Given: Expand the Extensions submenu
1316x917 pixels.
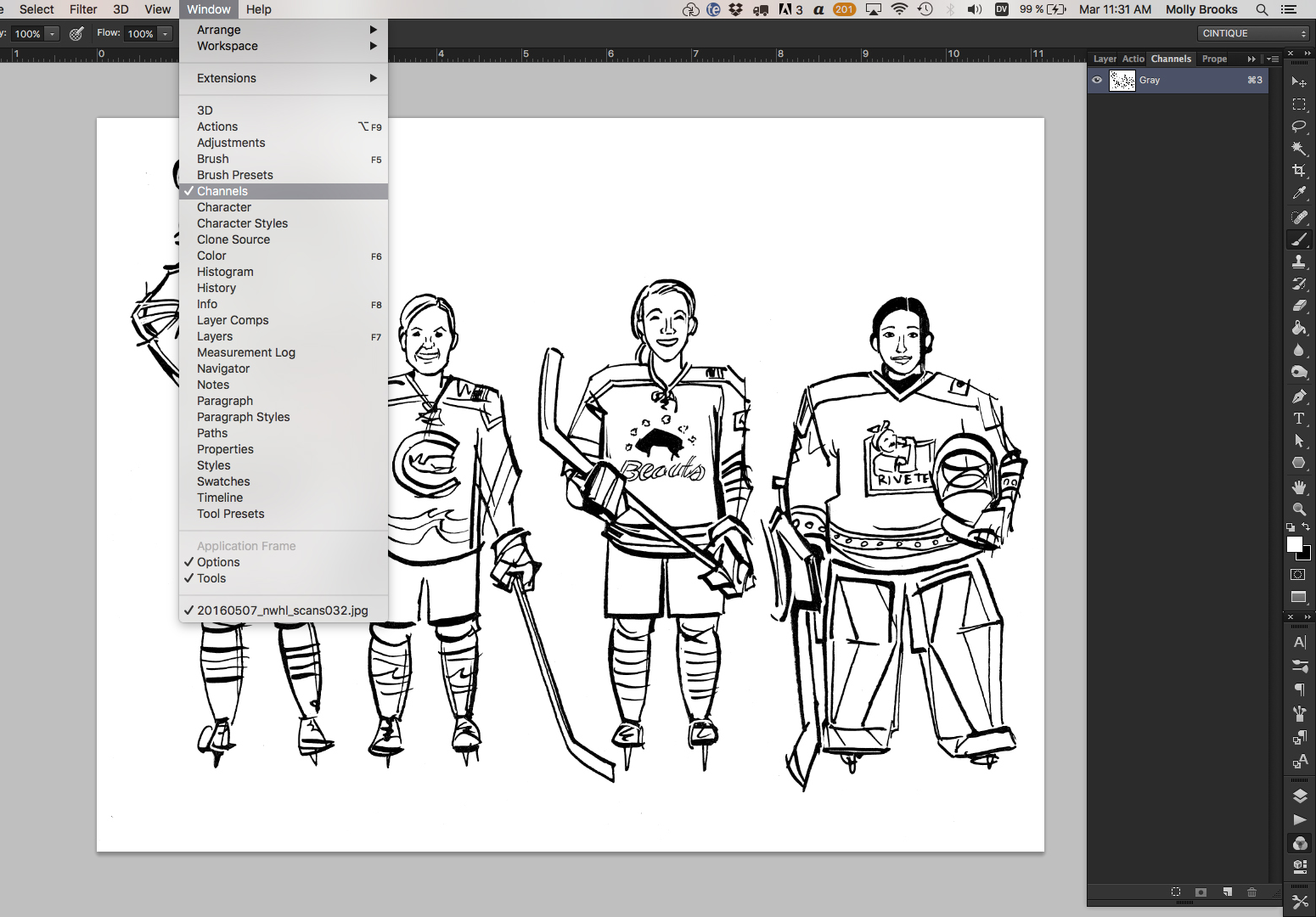Looking at the screenshot, I should (x=284, y=78).
